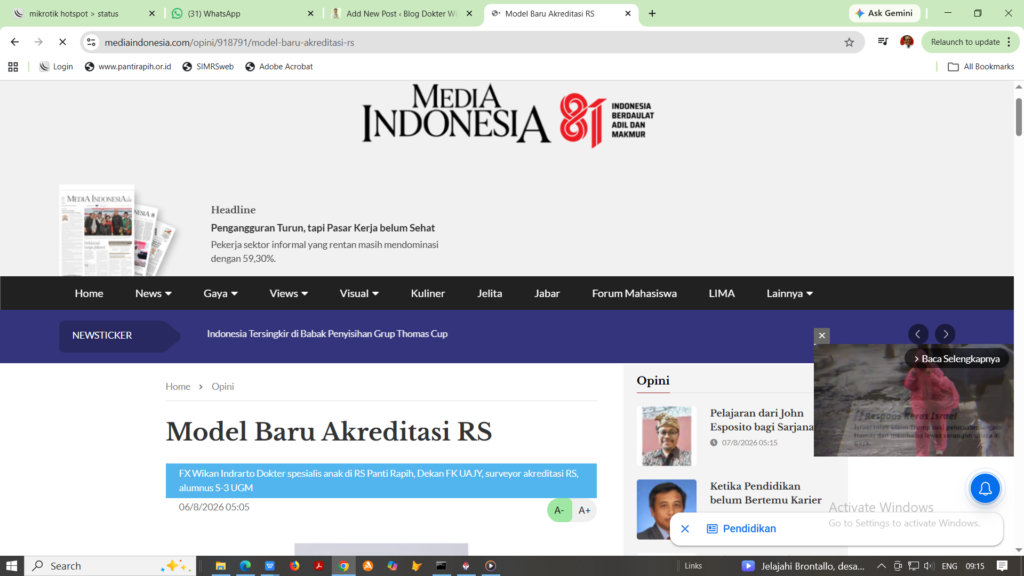This screenshot has width=1024, height=576.
Task: Open the Adobe Acrobat bookmark
Action: tap(279, 67)
